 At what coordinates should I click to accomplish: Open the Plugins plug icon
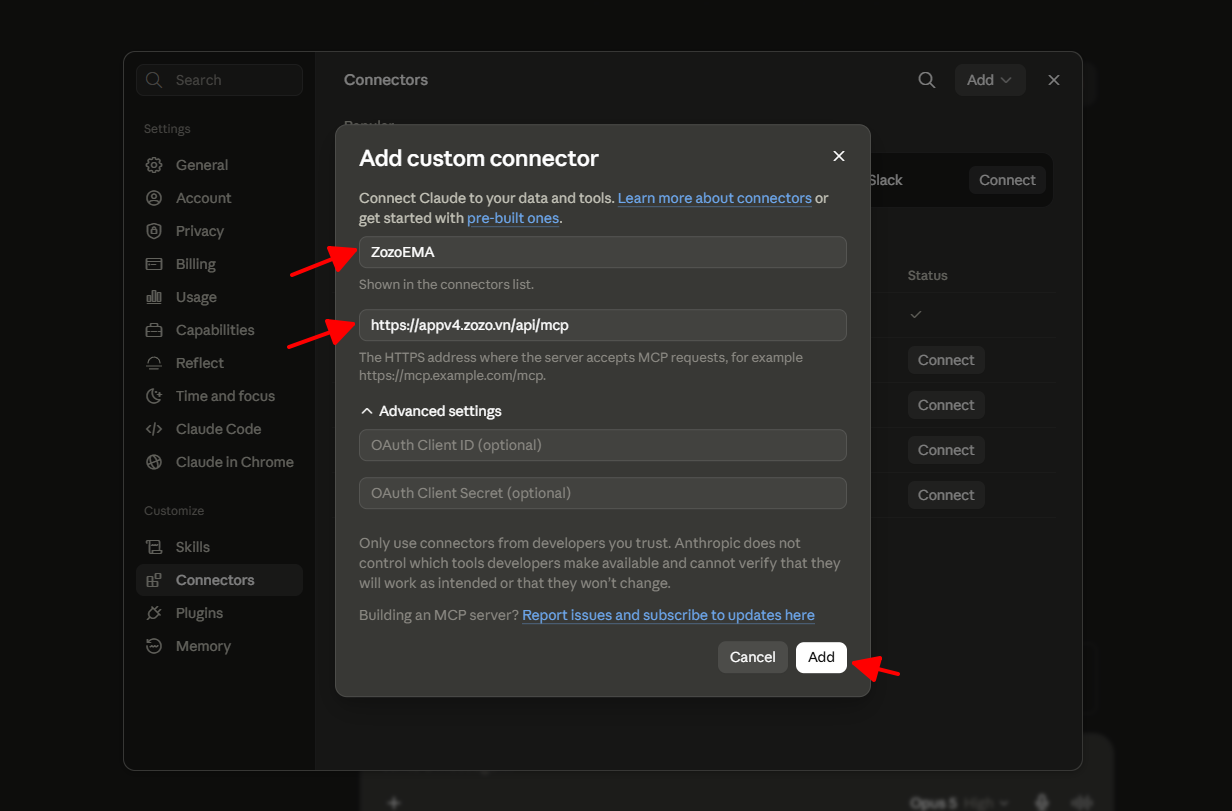click(154, 613)
